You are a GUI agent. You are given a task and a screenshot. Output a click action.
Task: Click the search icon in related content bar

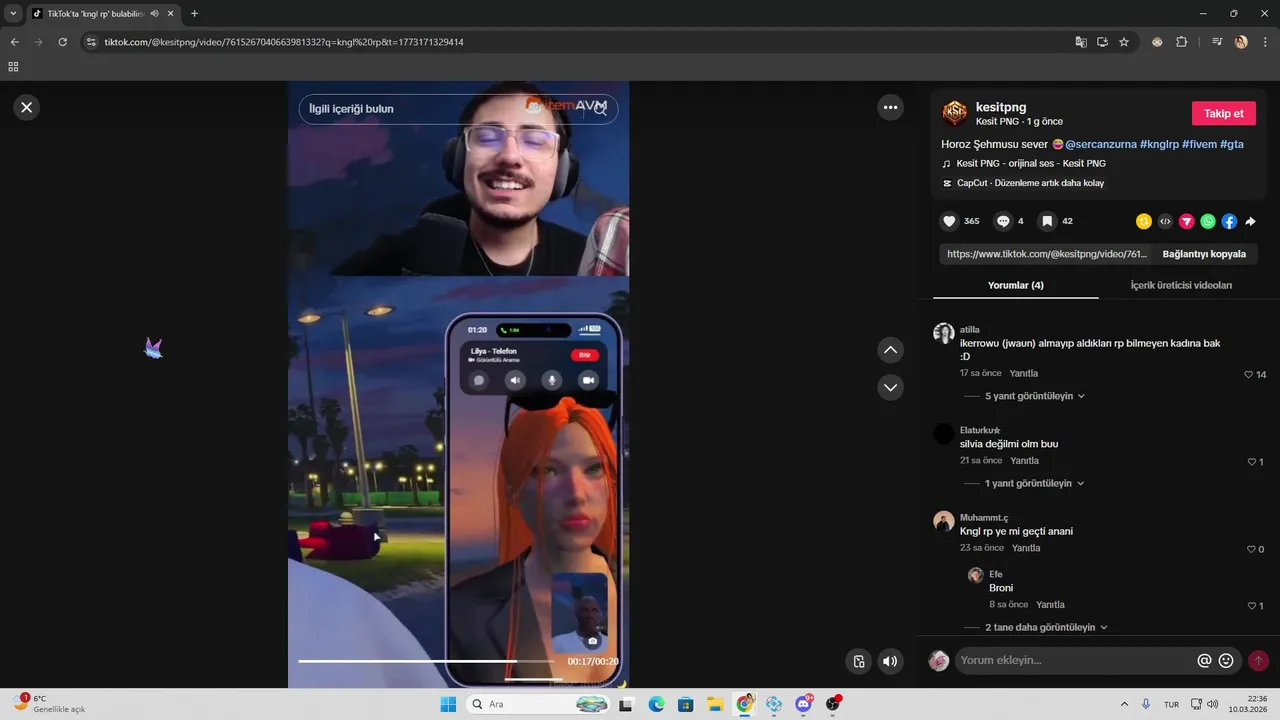click(600, 108)
